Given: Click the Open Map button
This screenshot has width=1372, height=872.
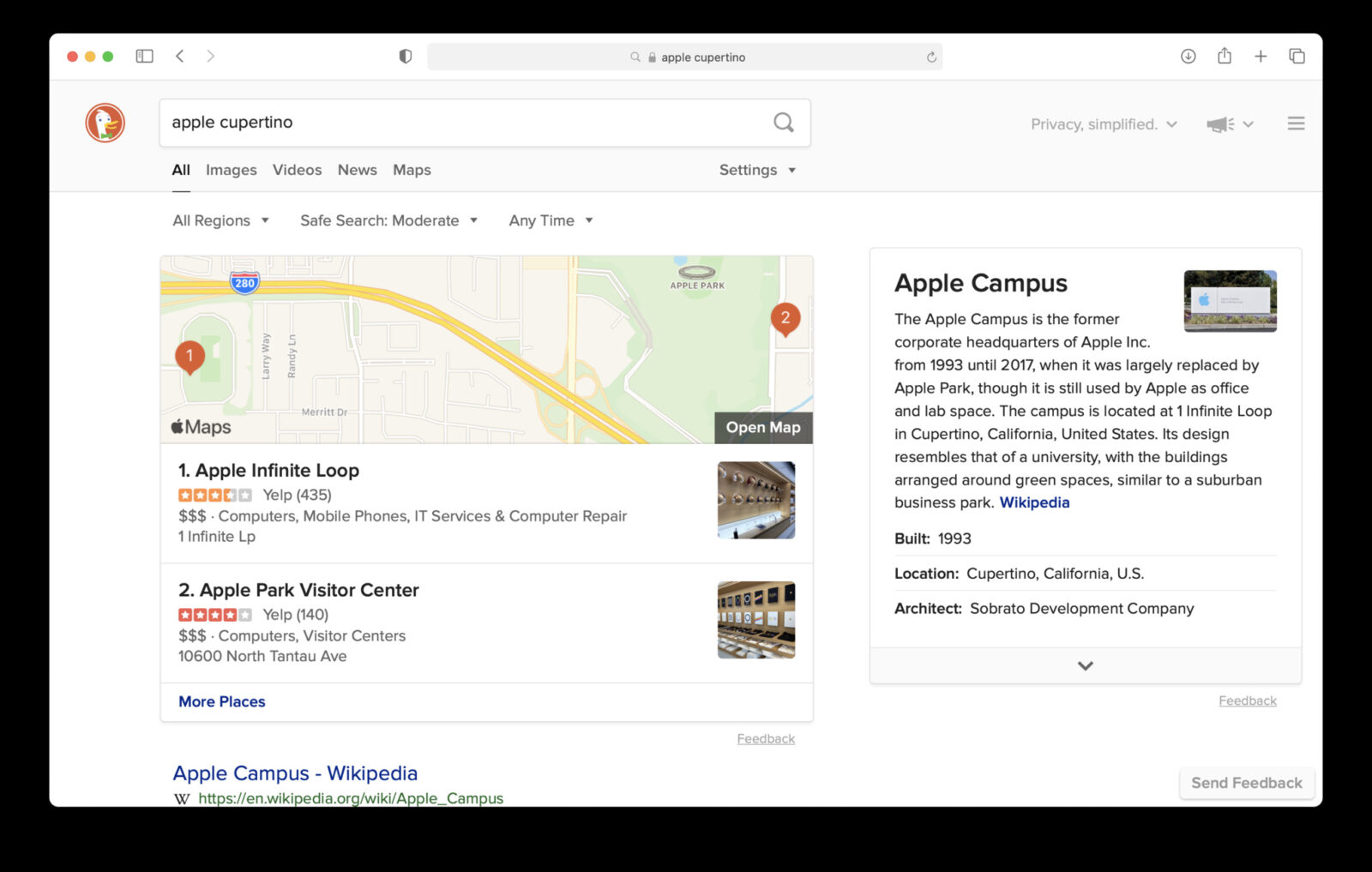Looking at the screenshot, I should (762, 427).
